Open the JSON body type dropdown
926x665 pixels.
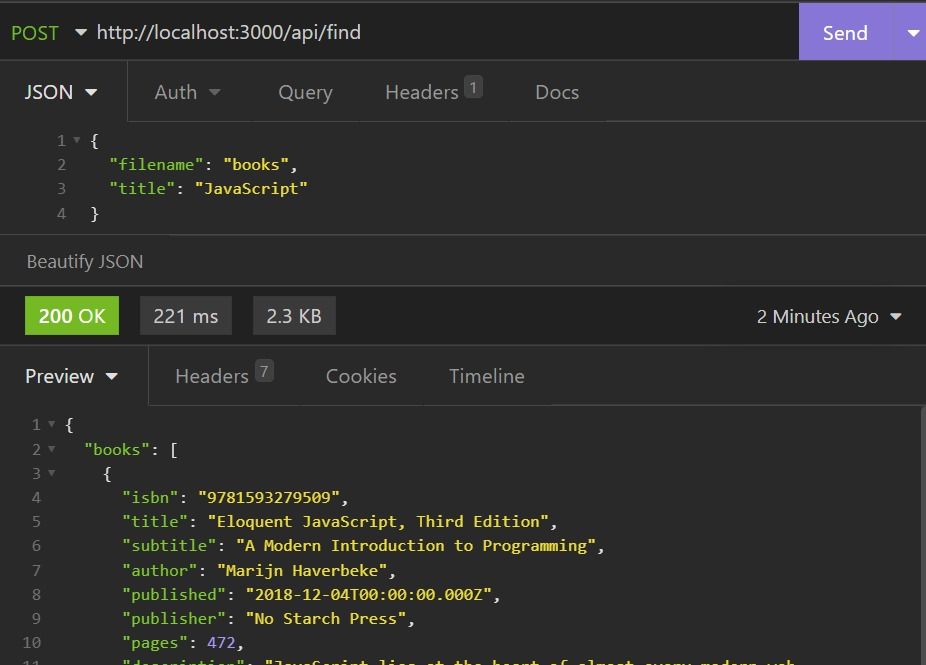(60, 91)
